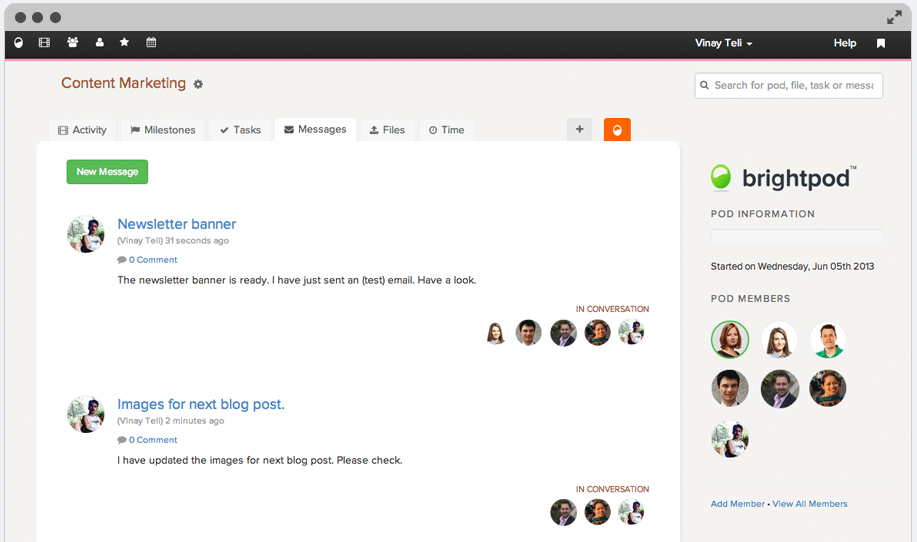The height and width of the screenshot is (542, 917).
Task: Click the single-user icon in top bar
Action: (x=99, y=43)
